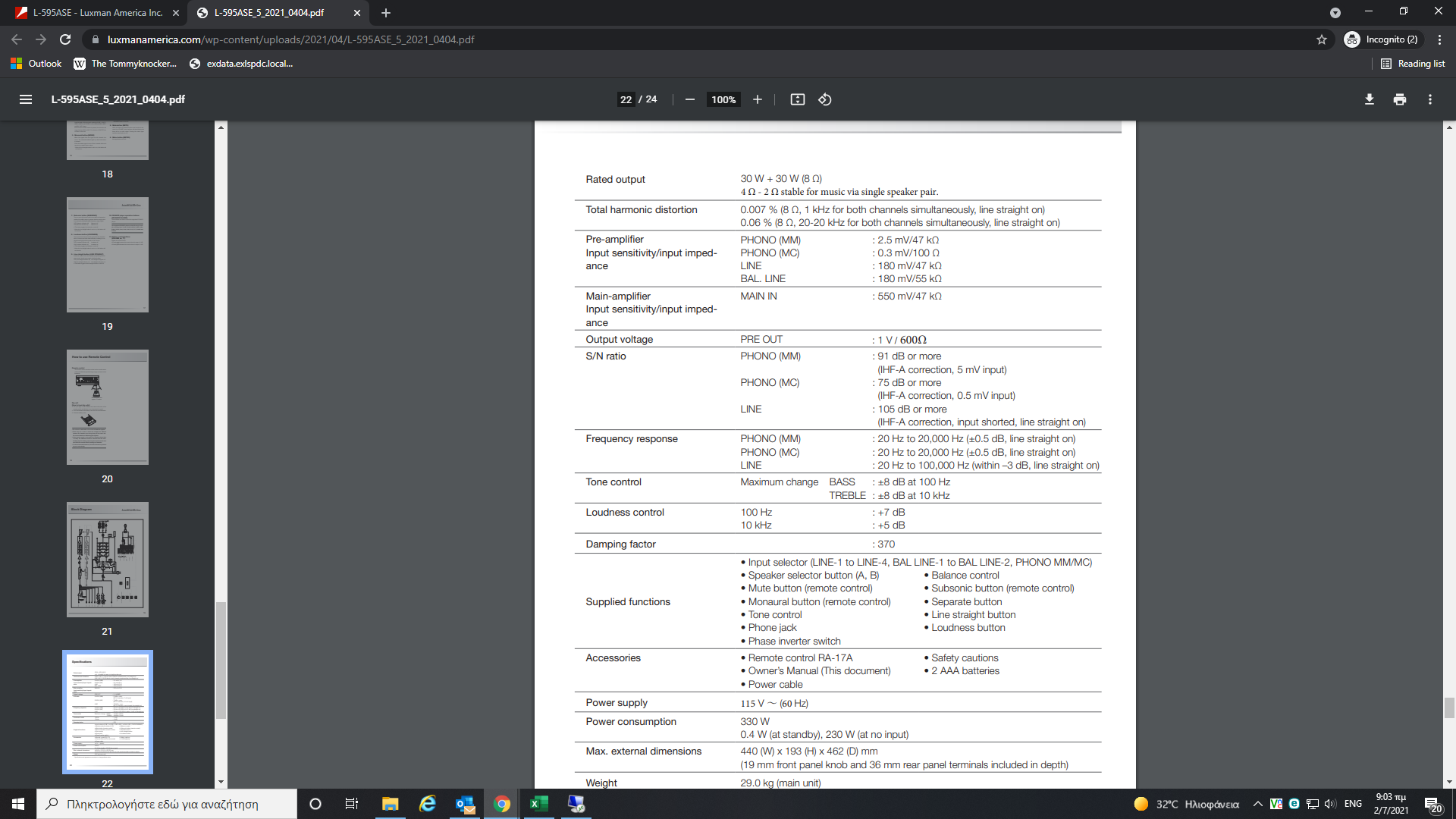Show hidden system tray icons

1258,804
